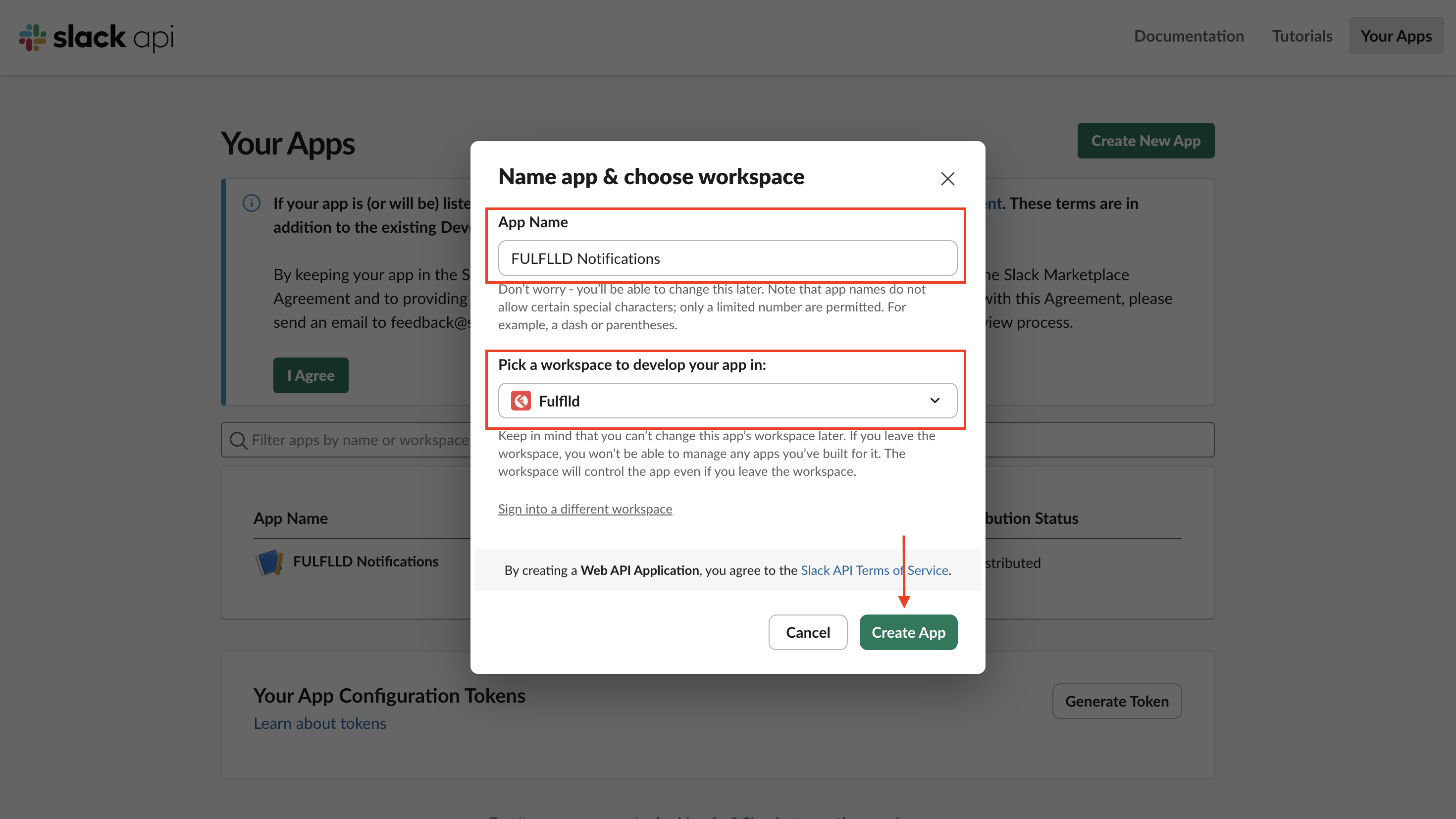The height and width of the screenshot is (819, 1456).
Task: Go to Documentation in top navigation
Action: click(x=1189, y=36)
